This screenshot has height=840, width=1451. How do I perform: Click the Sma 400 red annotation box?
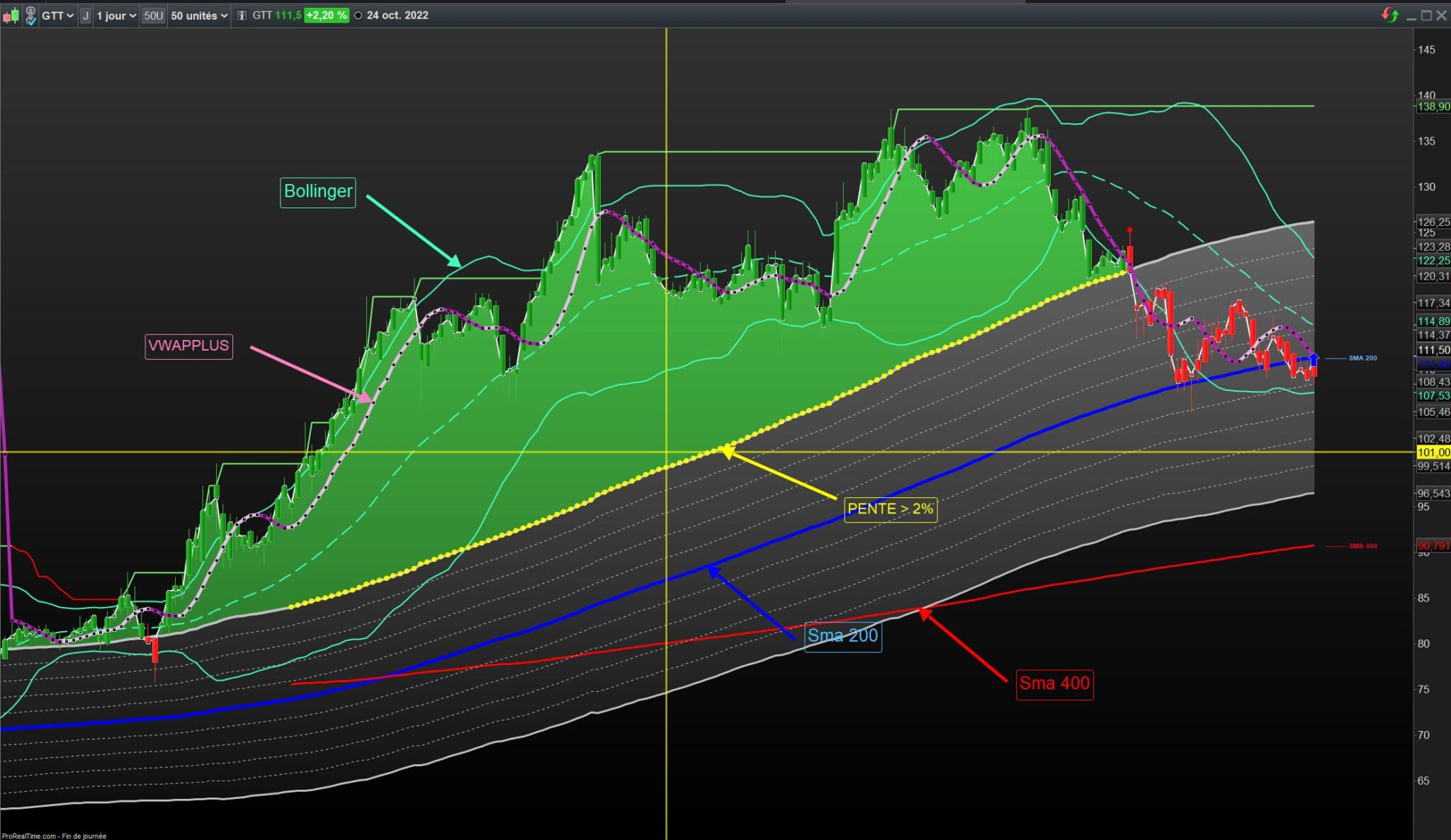pyautogui.click(x=1054, y=684)
